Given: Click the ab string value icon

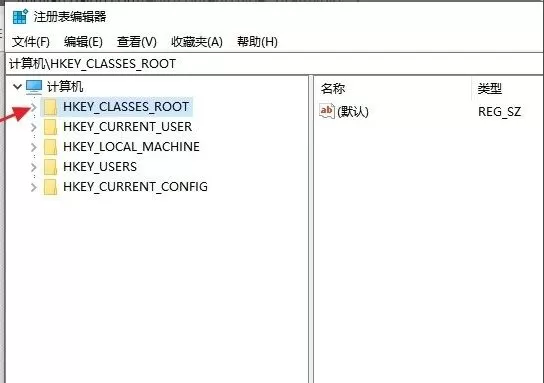Looking at the screenshot, I should (x=327, y=111).
